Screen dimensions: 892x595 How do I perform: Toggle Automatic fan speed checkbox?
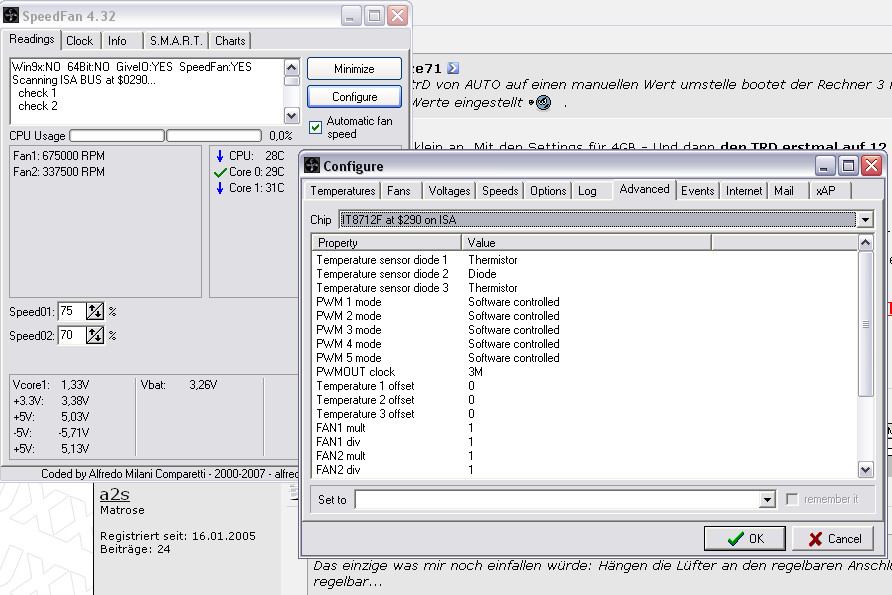click(x=315, y=127)
